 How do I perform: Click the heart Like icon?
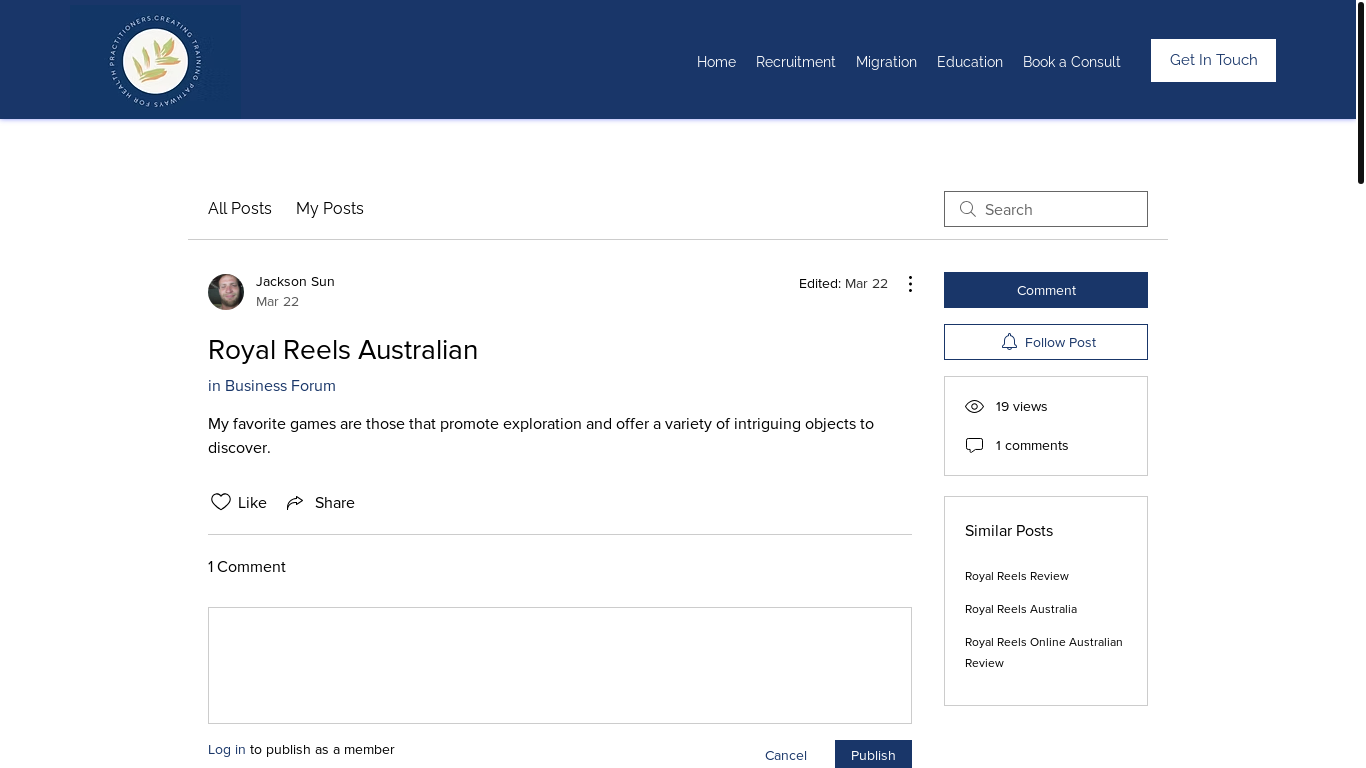coord(221,502)
